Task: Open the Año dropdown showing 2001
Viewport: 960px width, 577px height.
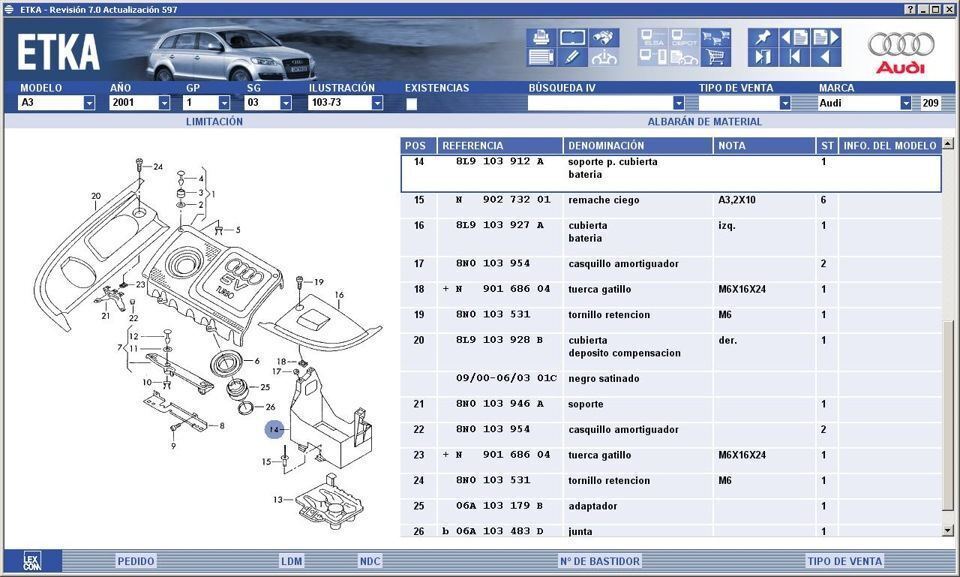Action: (x=164, y=103)
